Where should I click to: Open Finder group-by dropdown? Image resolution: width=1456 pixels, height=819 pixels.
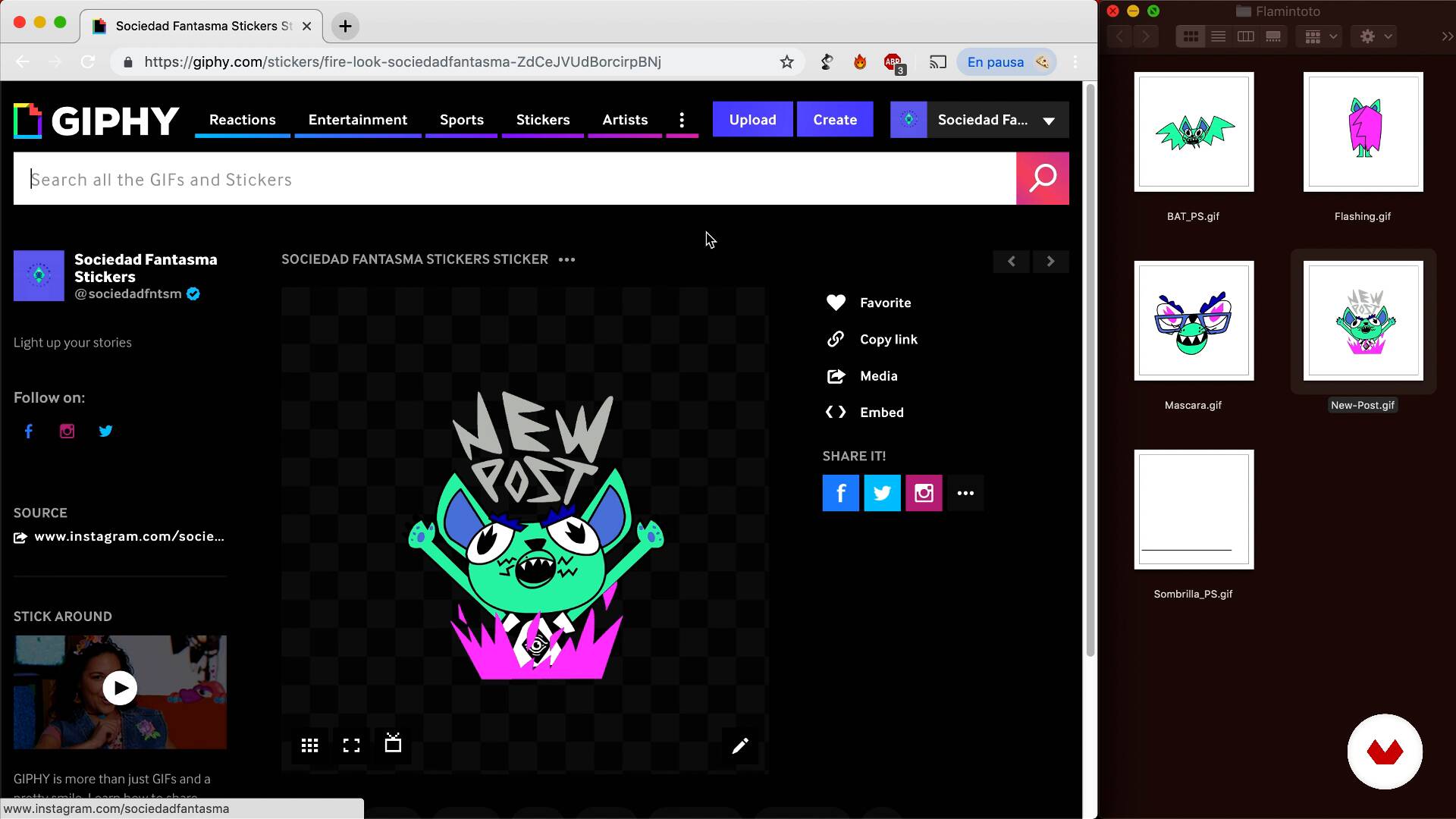1320,36
